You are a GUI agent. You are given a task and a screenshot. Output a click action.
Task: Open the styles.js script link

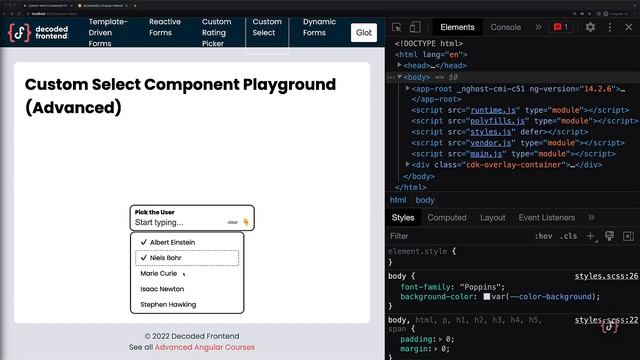(x=491, y=132)
